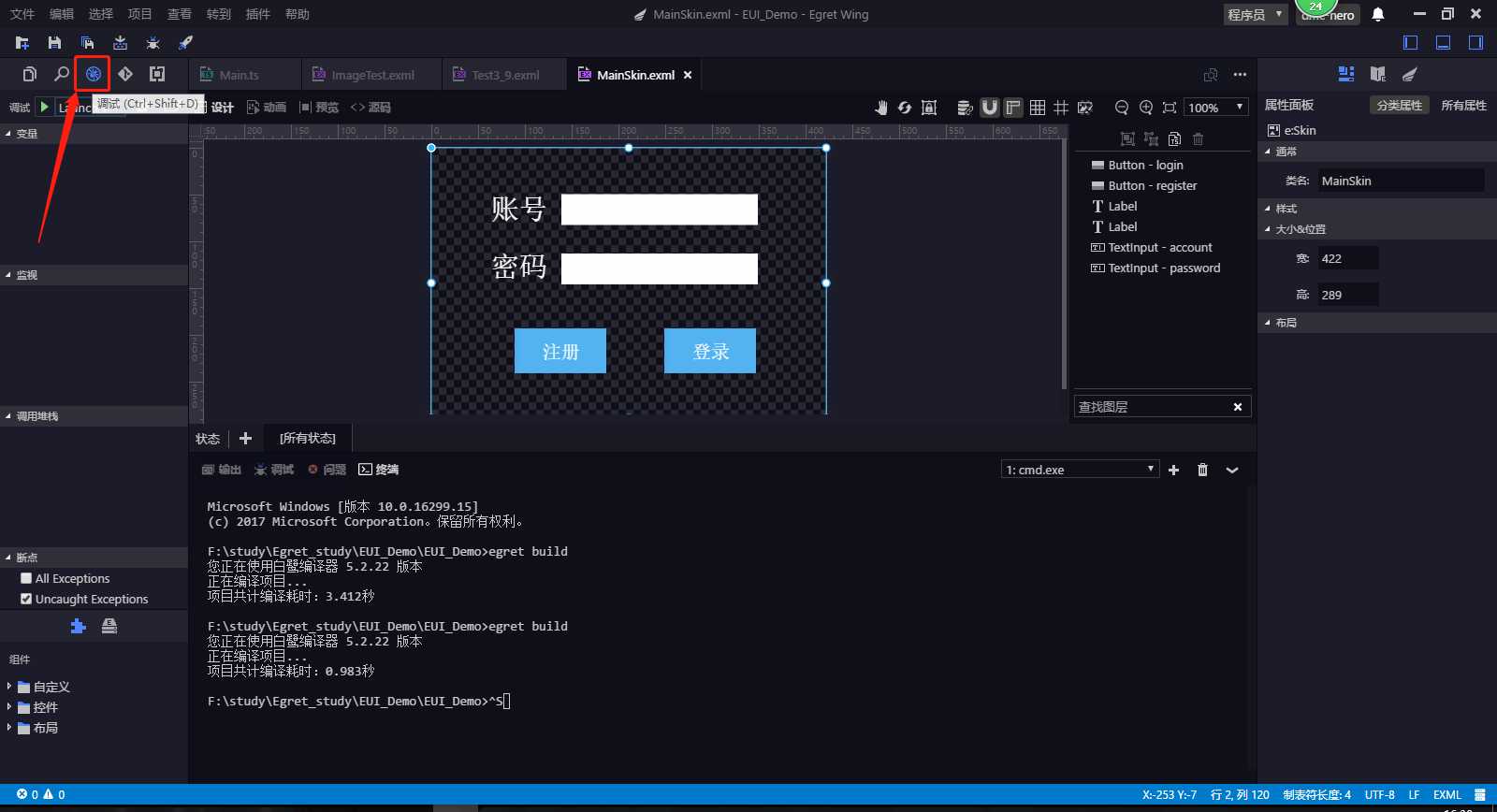Click the width field showing 422
Screen dimensions: 1497x812
click(1347, 258)
